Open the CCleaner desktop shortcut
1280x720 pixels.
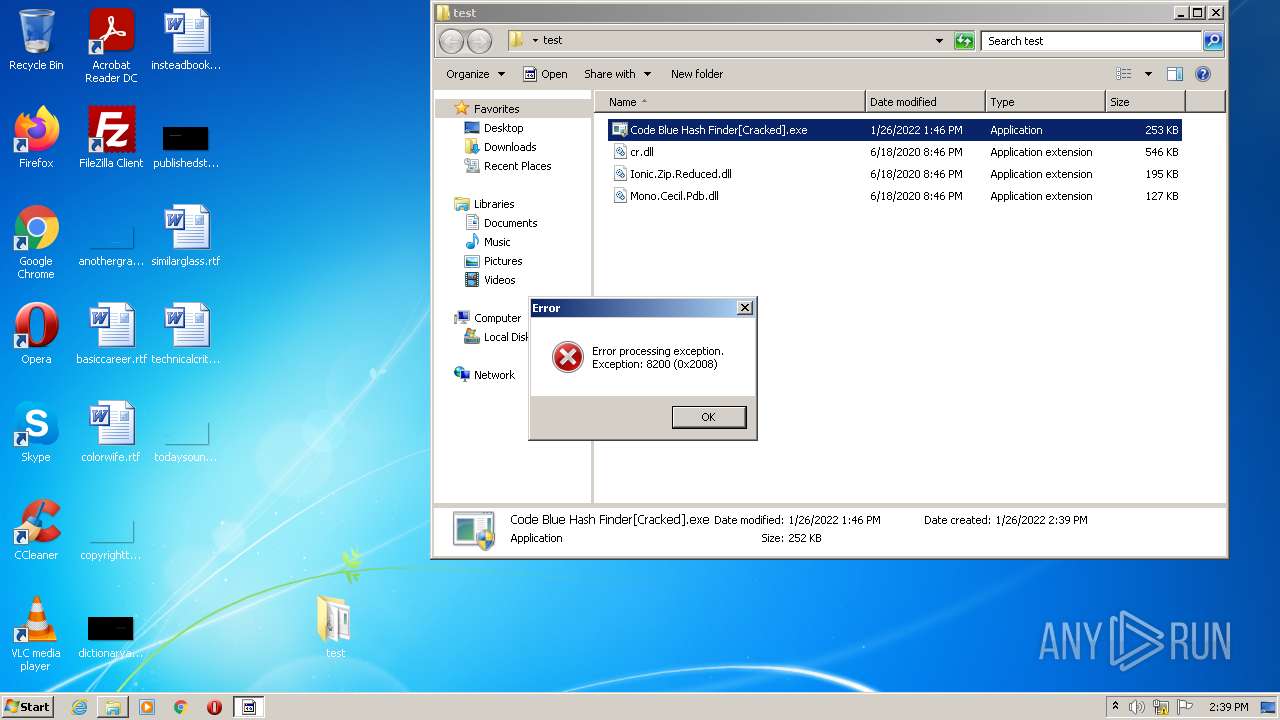tap(36, 530)
